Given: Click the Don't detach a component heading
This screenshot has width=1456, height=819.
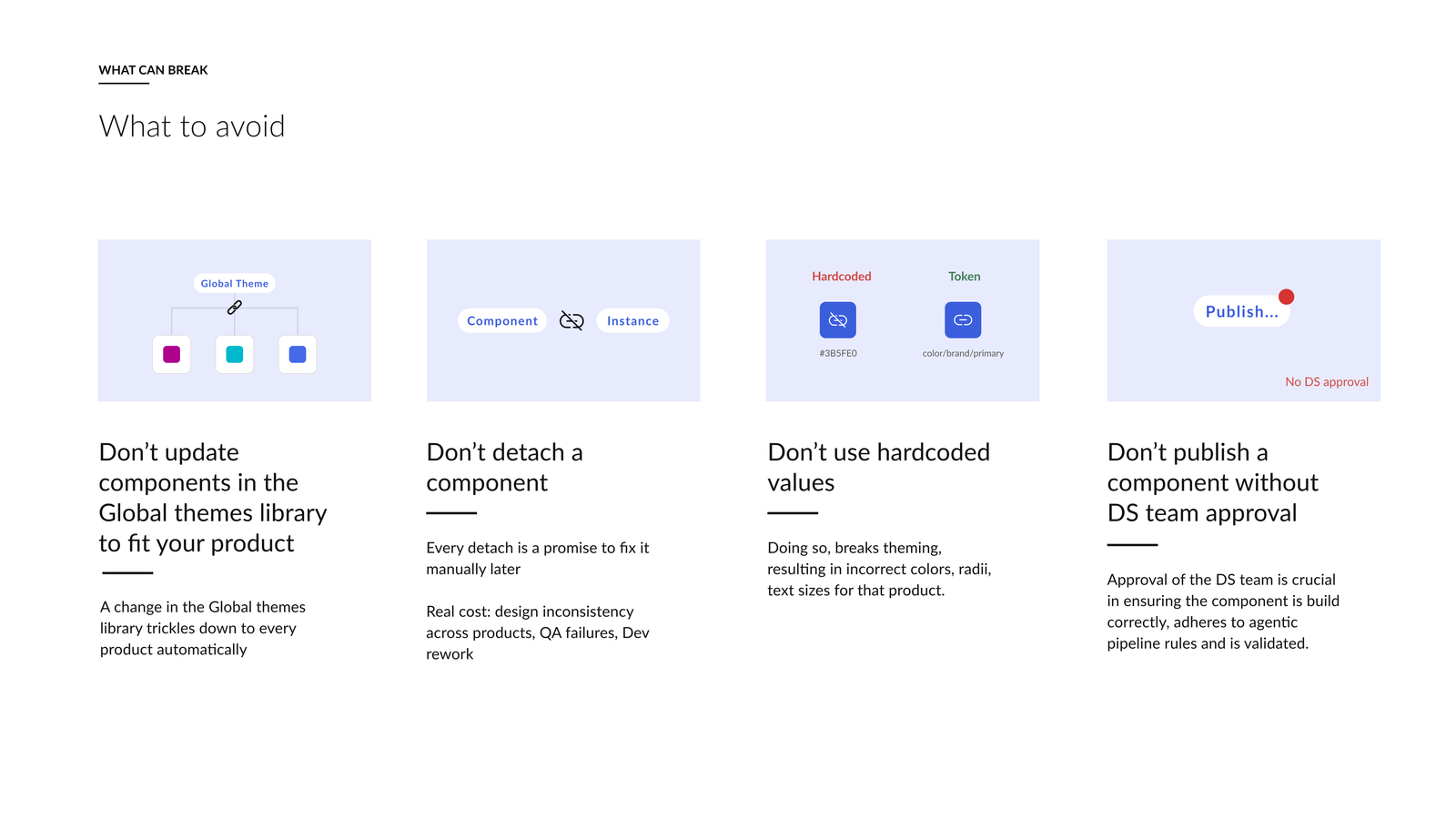Looking at the screenshot, I should pos(504,467).
